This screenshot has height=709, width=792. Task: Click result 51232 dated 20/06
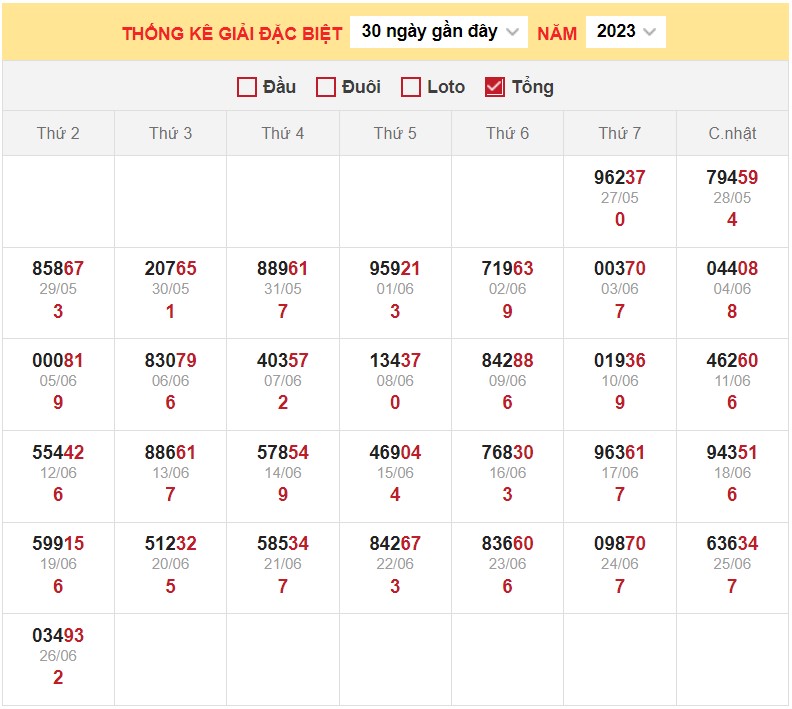pos(170,544)
